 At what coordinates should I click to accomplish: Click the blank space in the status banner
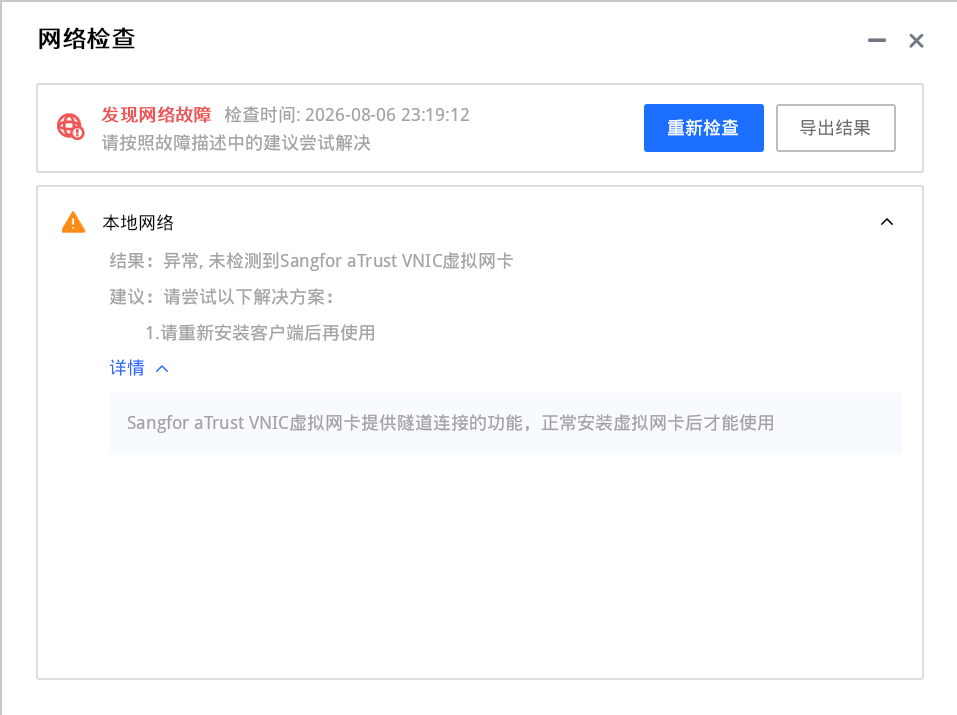click(x=555, y=128)
